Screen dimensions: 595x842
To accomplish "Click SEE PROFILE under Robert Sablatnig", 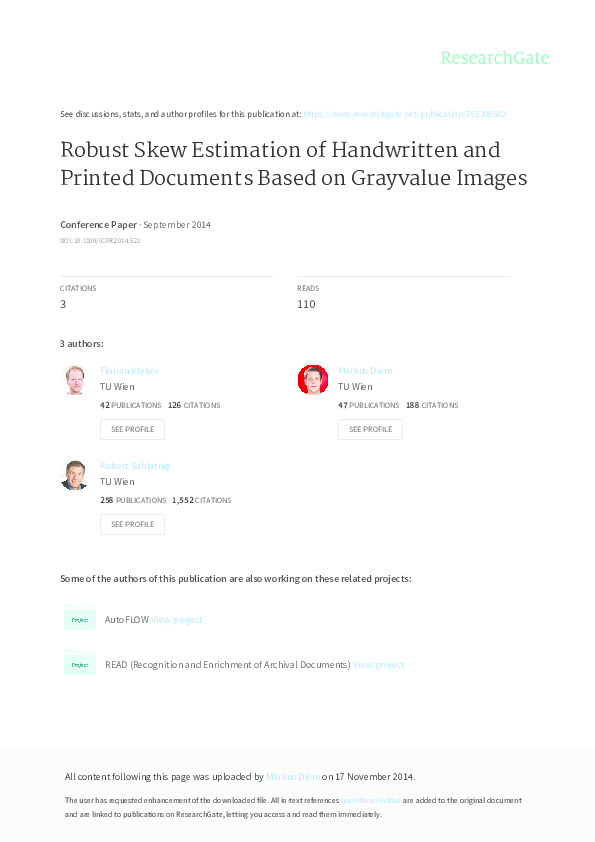I will pos(132,524).
